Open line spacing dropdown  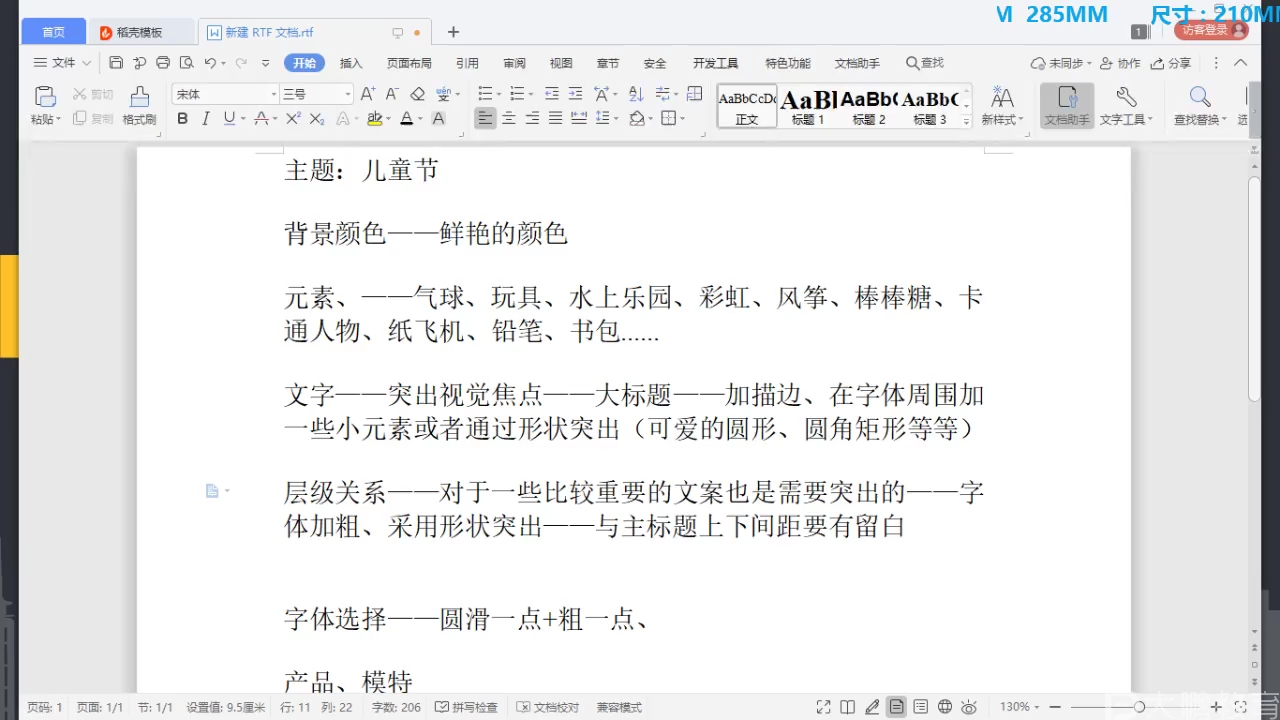pos(615,118)
